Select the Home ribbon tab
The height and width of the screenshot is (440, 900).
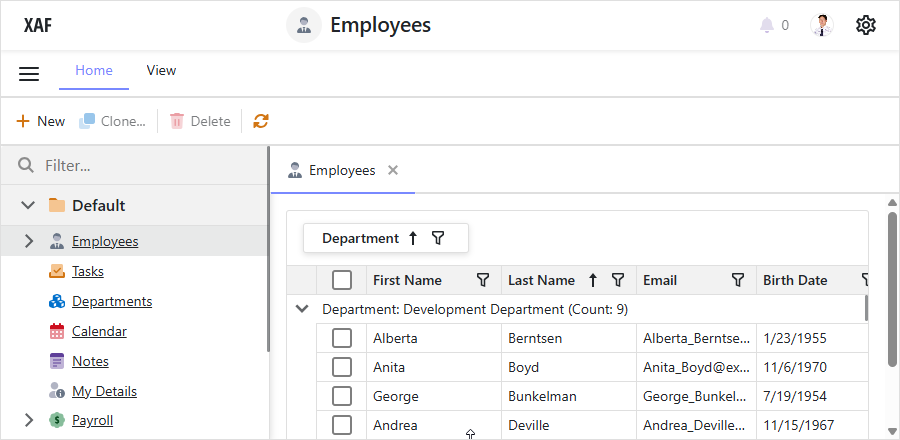click(94, 70)
